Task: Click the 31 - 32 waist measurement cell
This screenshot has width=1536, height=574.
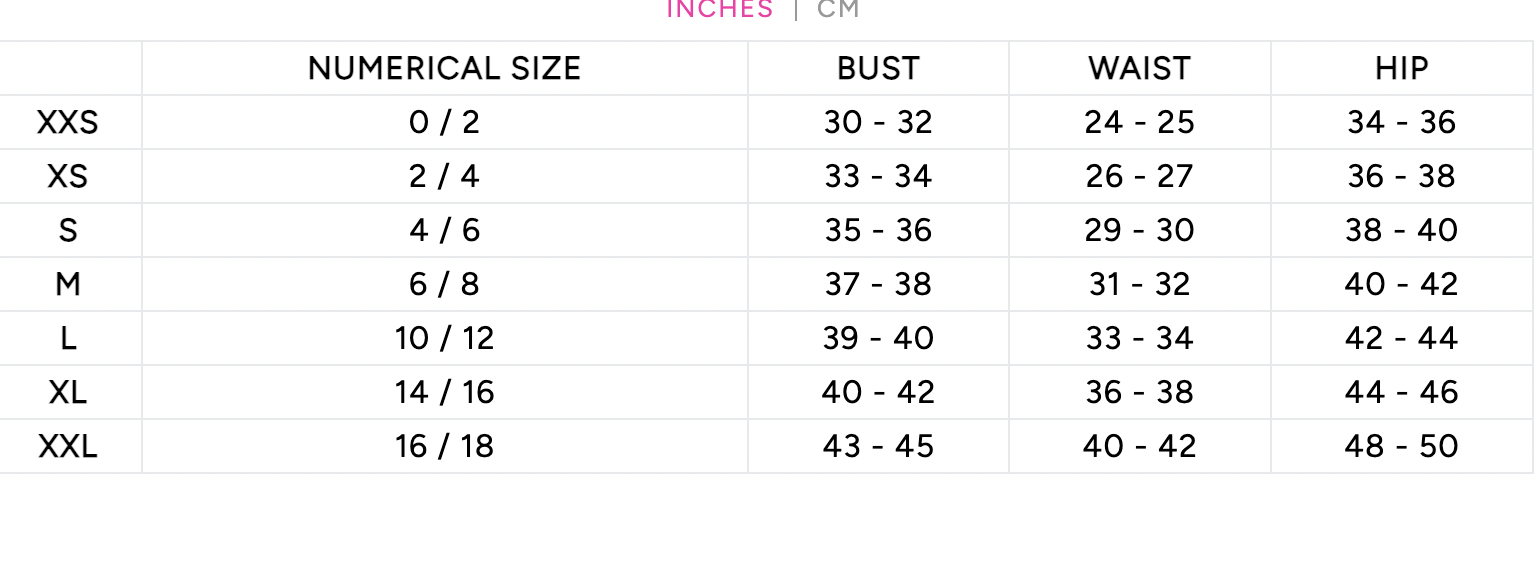Action: coord(1140,284)
